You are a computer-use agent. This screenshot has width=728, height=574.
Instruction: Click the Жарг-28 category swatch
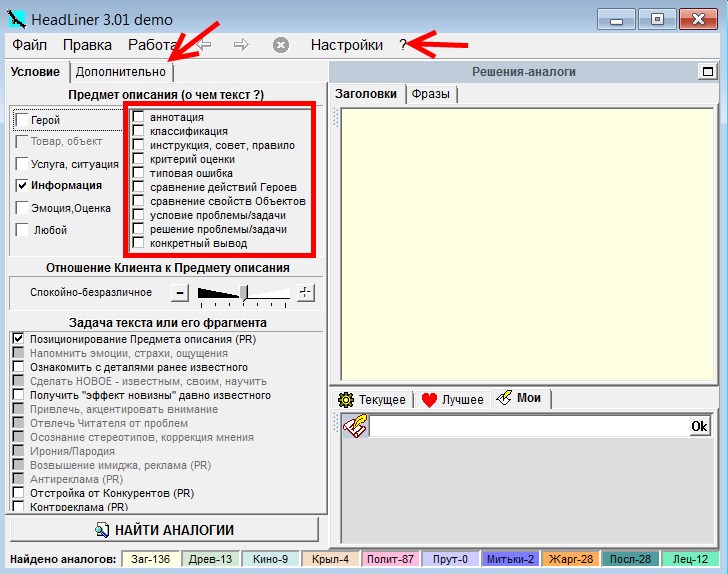coord(571,559)
